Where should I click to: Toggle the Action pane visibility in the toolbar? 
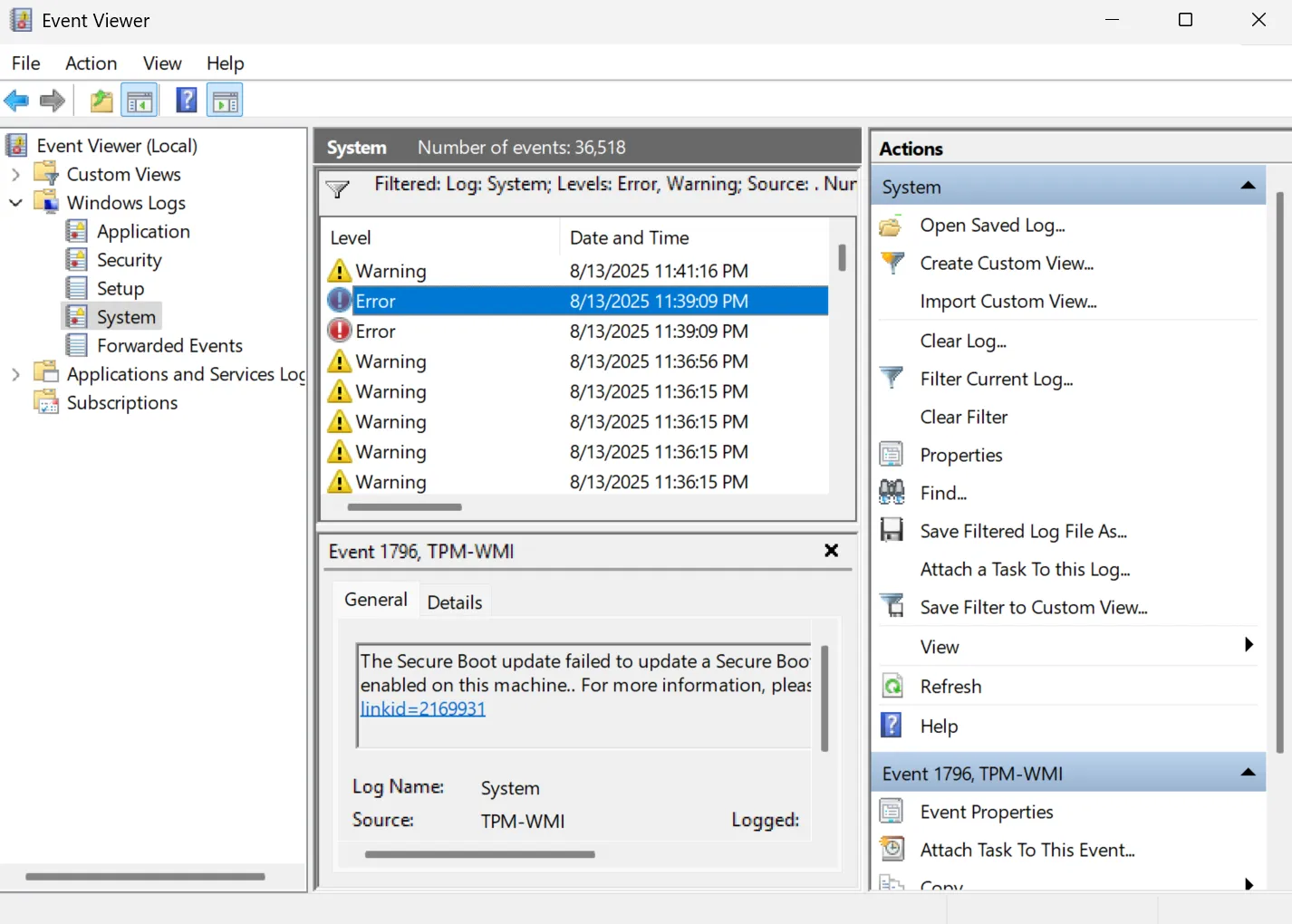(x=224, y=100)
